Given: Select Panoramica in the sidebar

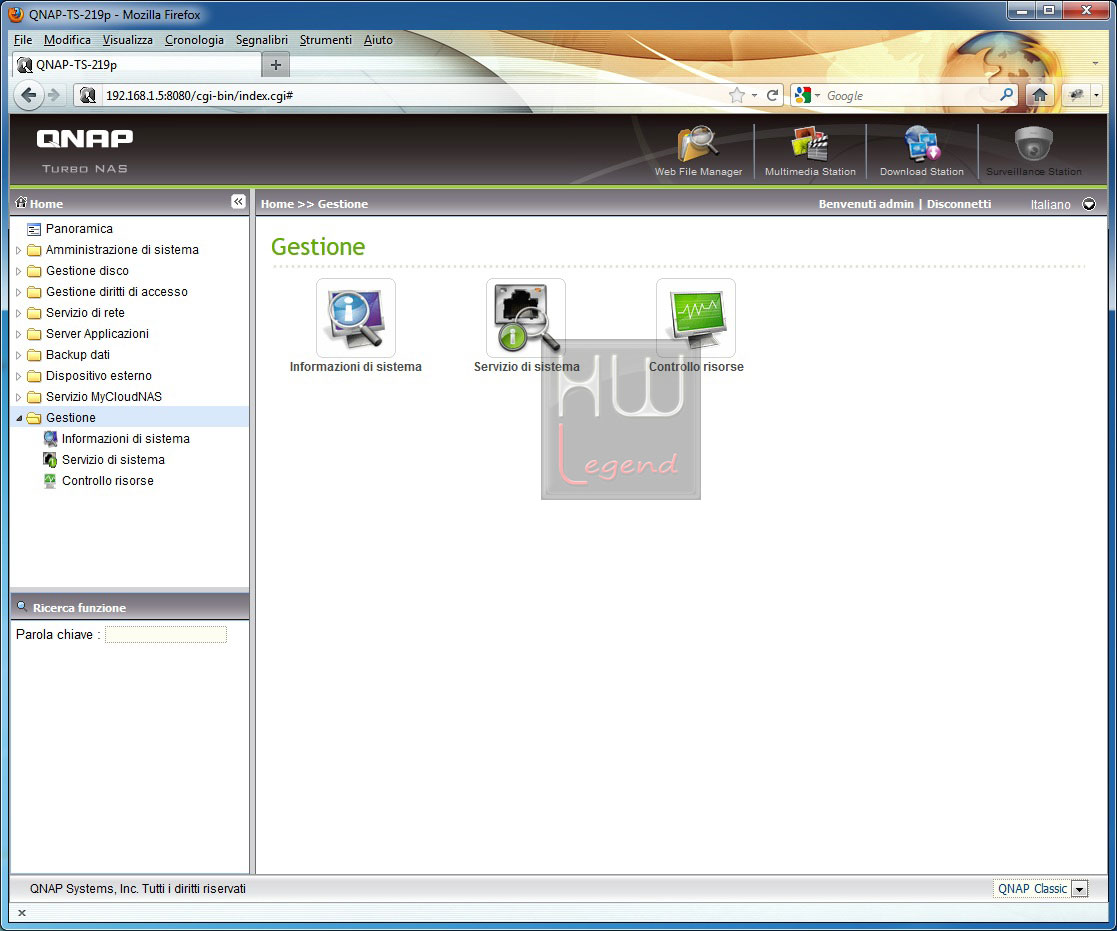Looking at the screenshot, I should (79, 229).
